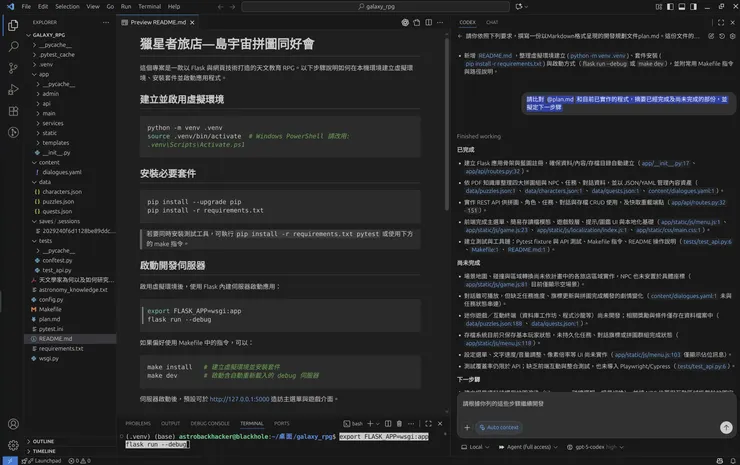This screenshot has height=465, width=740.
Task: Open the Codex icon below Extensions
Action: pos(13,132)
